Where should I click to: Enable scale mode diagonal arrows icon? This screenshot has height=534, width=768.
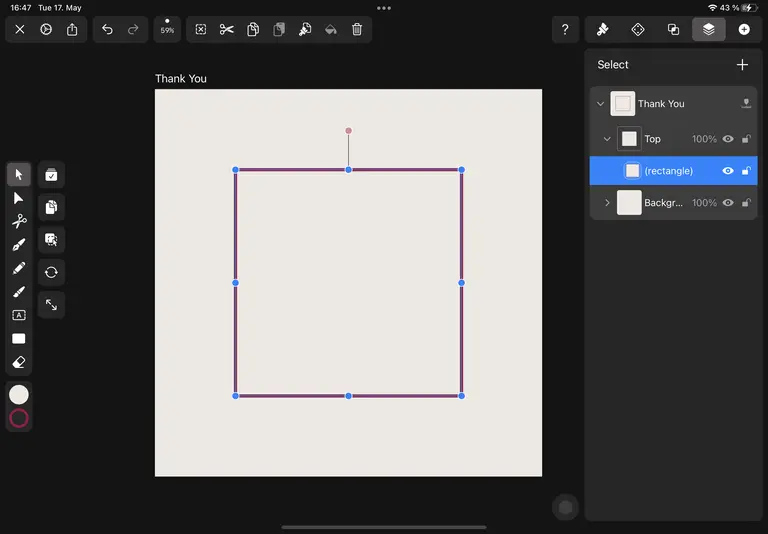51,305
